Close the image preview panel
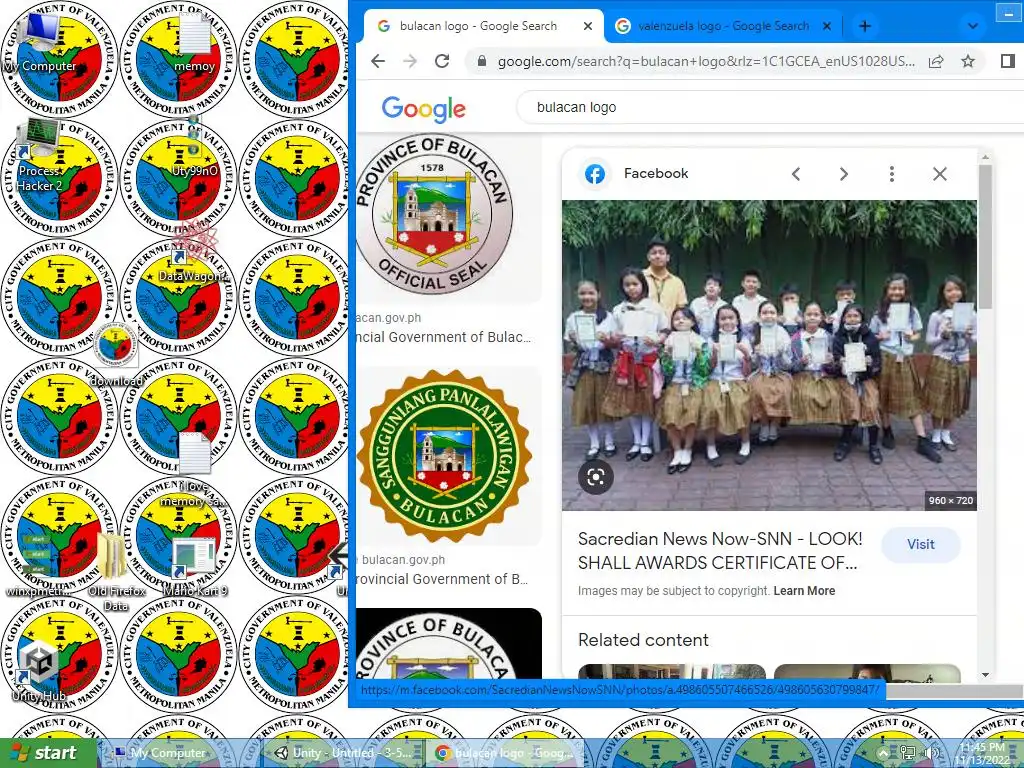Image resolution: width=1024 pixels, height=768 pixels. click(x=940, y=174)
